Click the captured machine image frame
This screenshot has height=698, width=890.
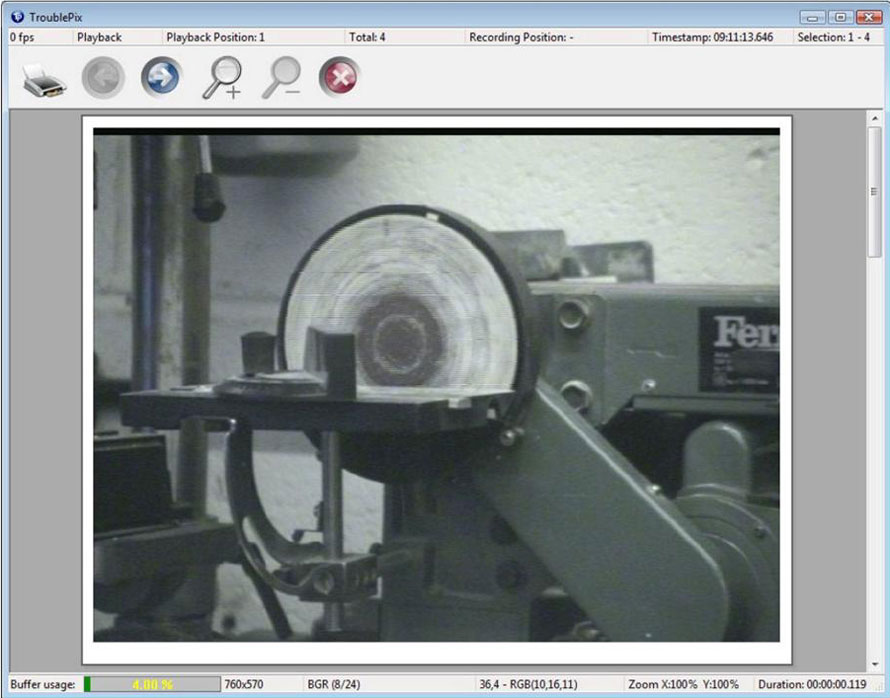[x=436, y=385]
